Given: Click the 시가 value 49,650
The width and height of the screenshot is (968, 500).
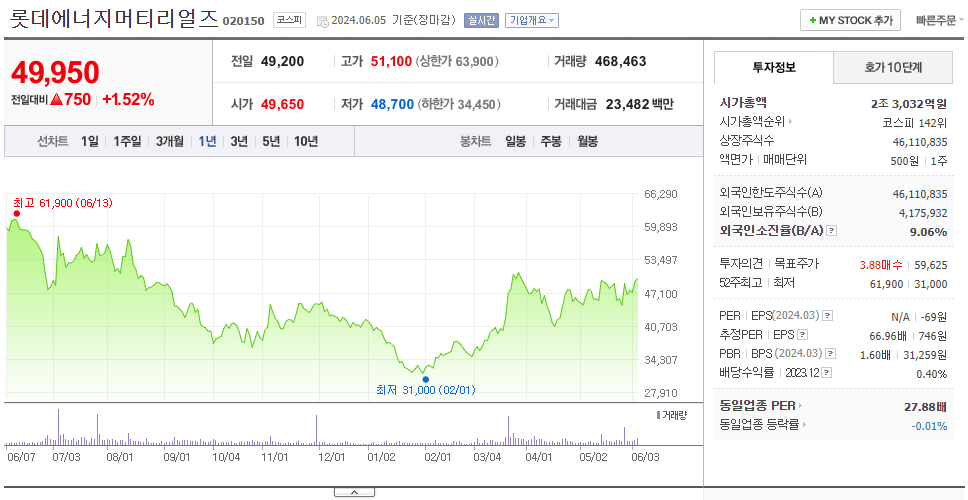Looking at the screenshot, I should [x=283, y=104].
